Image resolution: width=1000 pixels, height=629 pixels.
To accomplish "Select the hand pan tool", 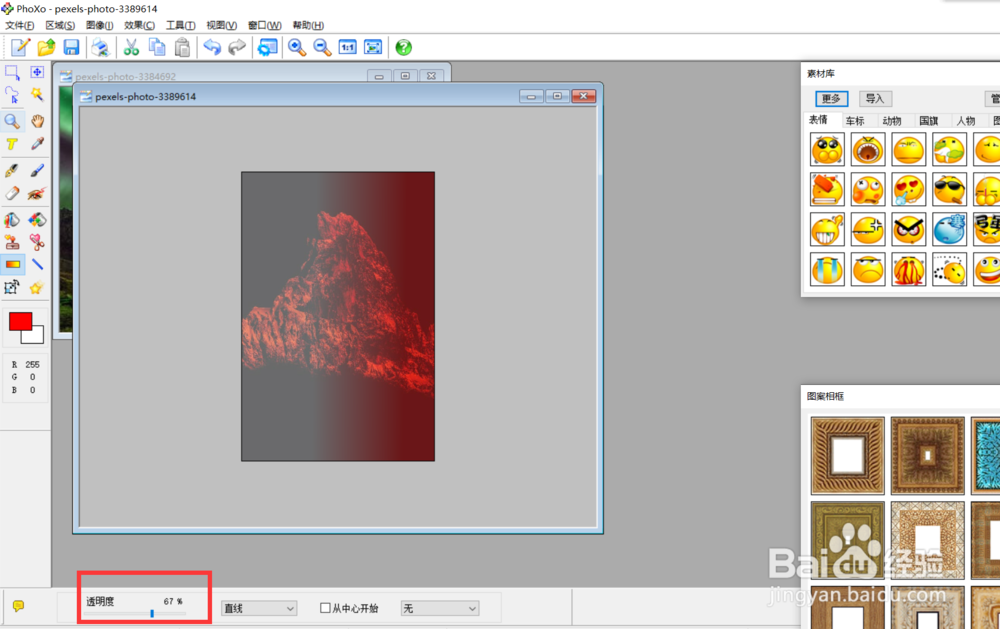I will [37, 121].
